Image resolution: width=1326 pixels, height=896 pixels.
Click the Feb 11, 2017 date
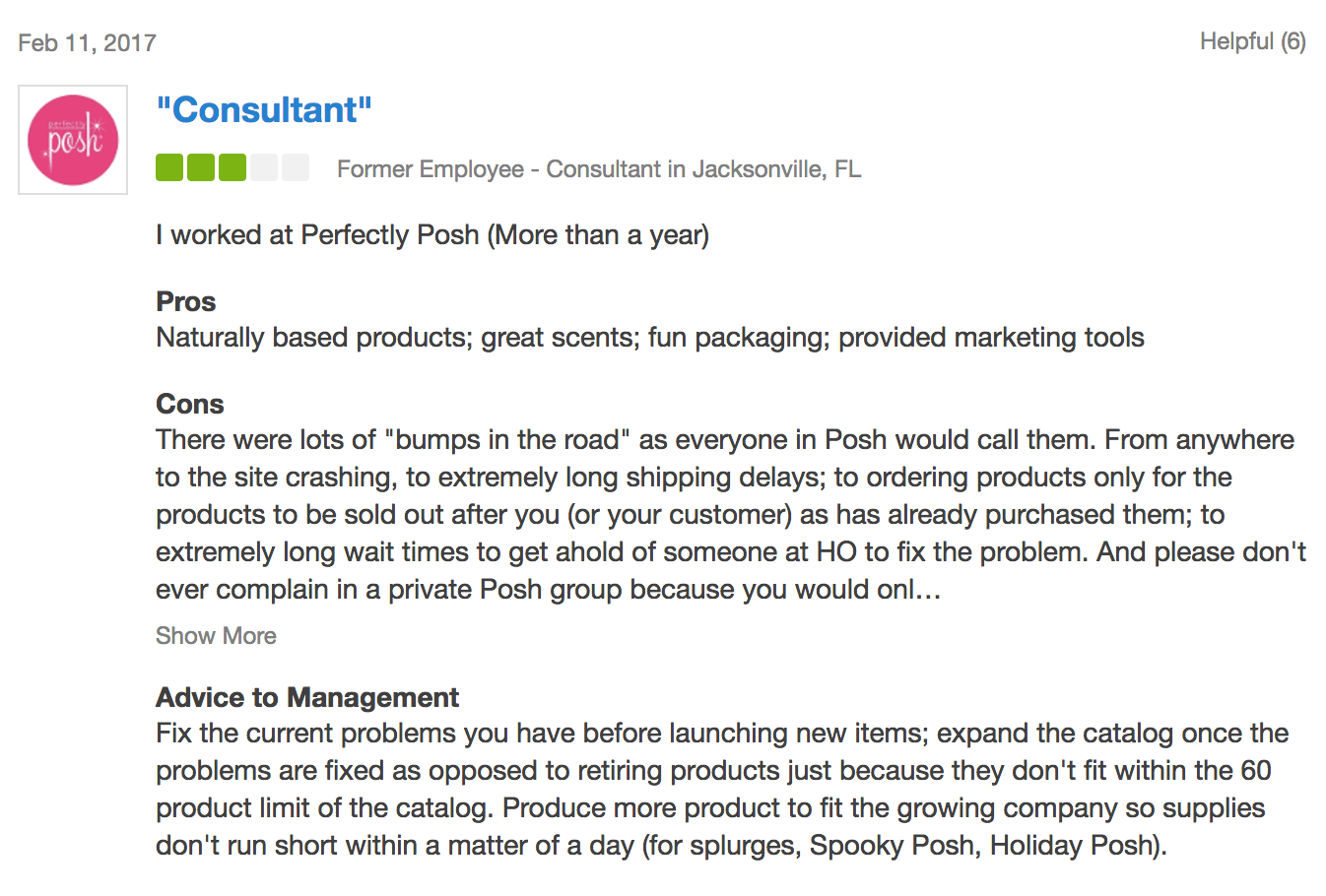tap(87, 42)
